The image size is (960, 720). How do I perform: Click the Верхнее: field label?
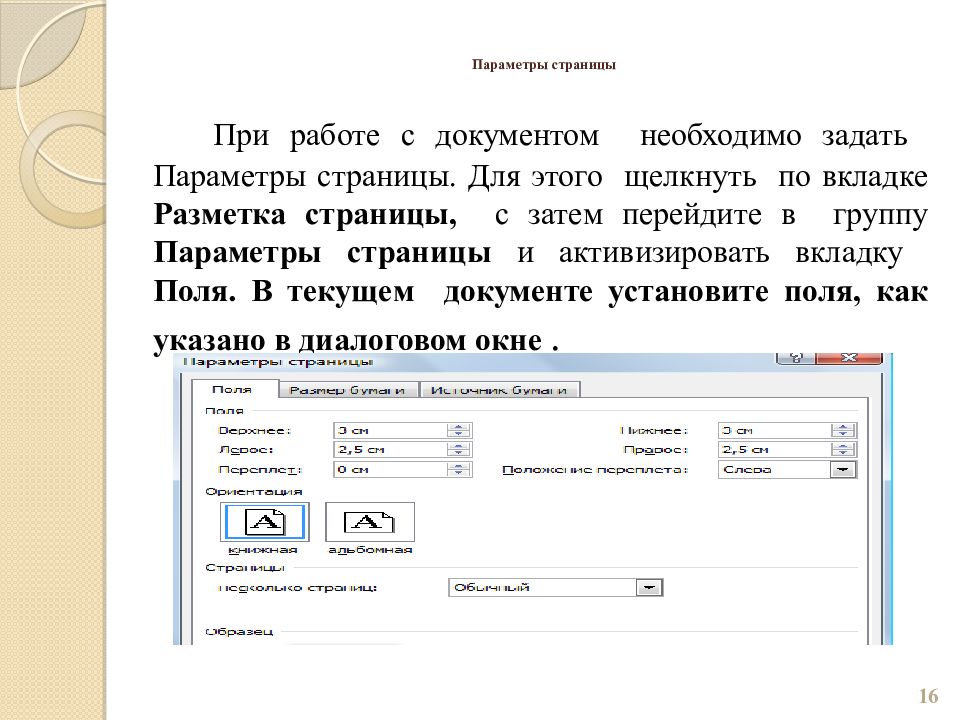point(255,430)
